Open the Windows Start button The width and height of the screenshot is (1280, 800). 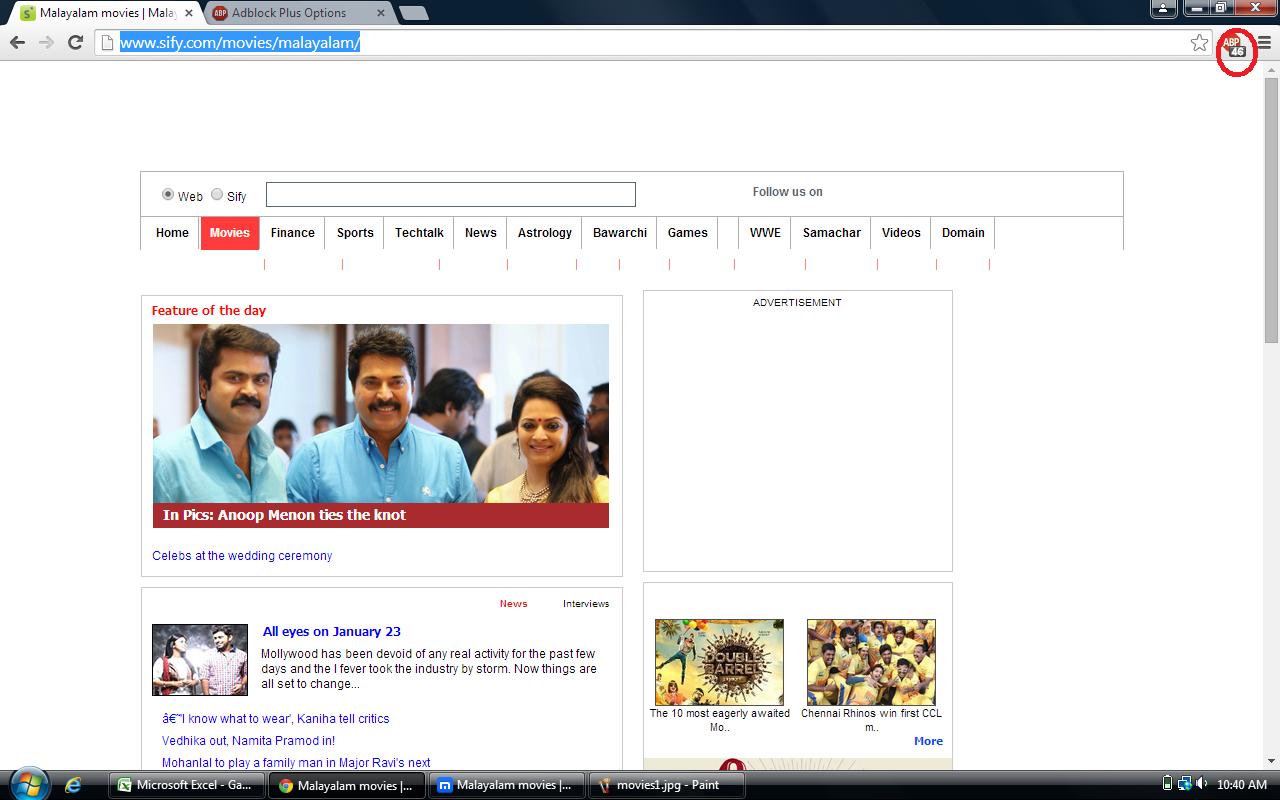point(28,784)
